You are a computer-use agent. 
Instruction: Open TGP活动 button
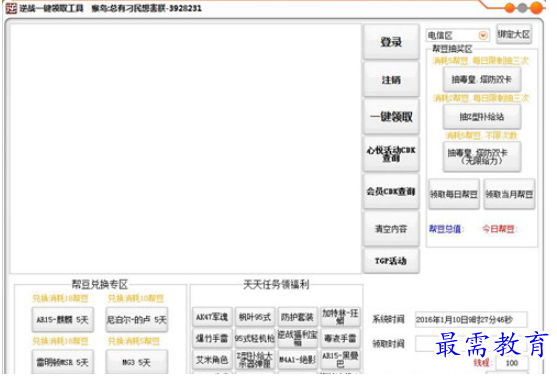391,261
